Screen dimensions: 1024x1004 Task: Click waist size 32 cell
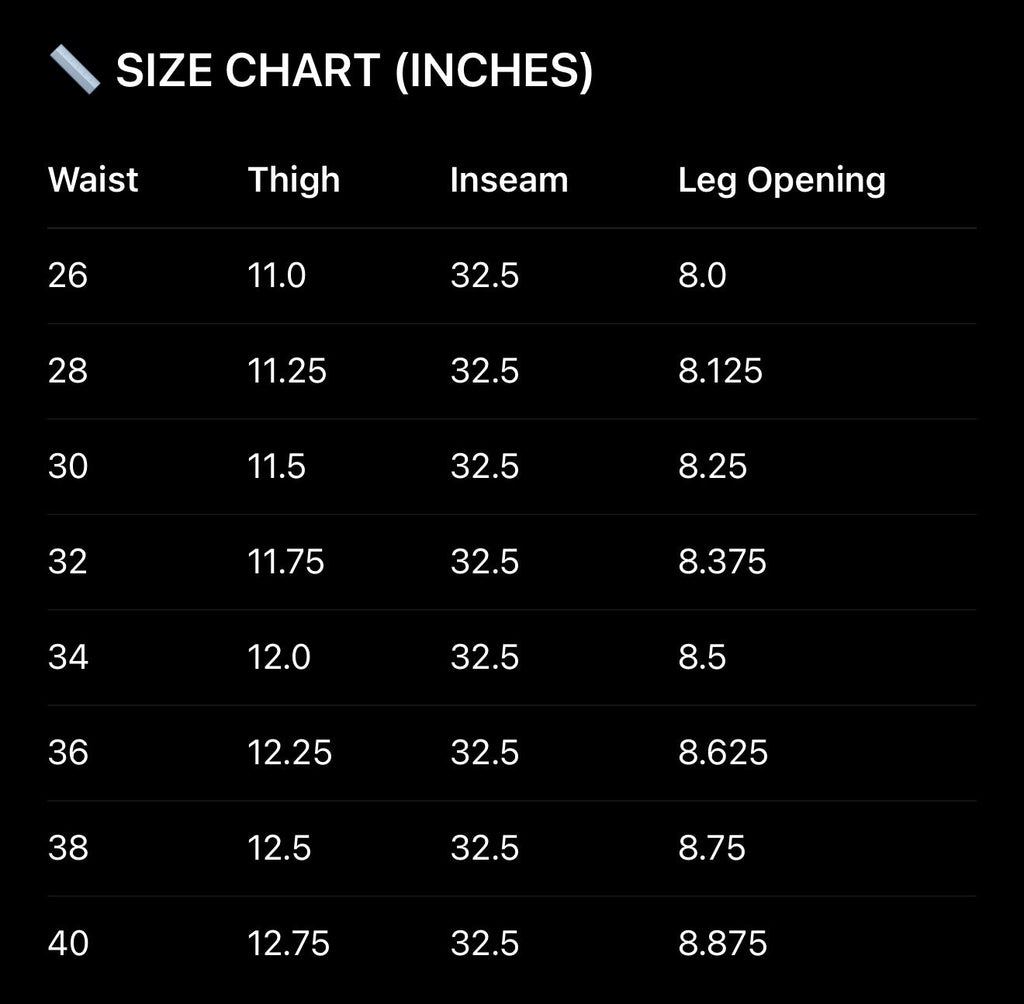point(68,562)
